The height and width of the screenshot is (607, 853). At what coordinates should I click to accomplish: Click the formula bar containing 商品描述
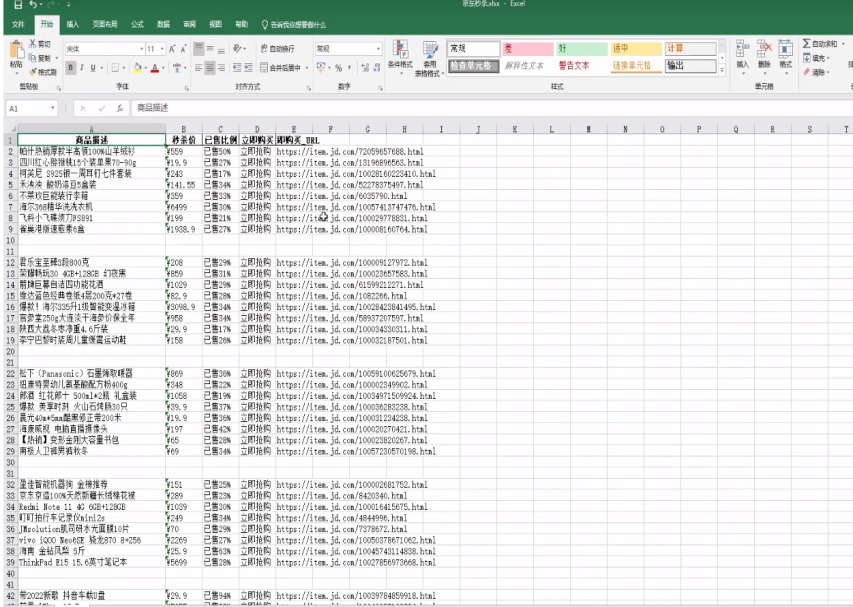coord(490,108)
